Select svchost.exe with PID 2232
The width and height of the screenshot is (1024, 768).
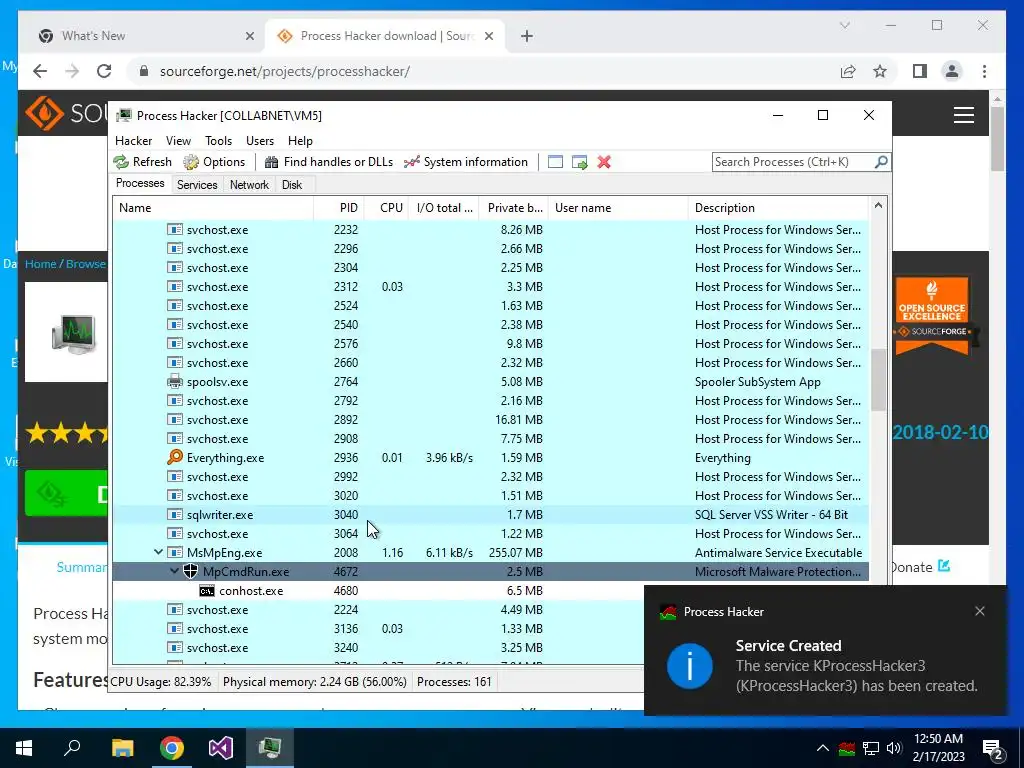(490, 230)
